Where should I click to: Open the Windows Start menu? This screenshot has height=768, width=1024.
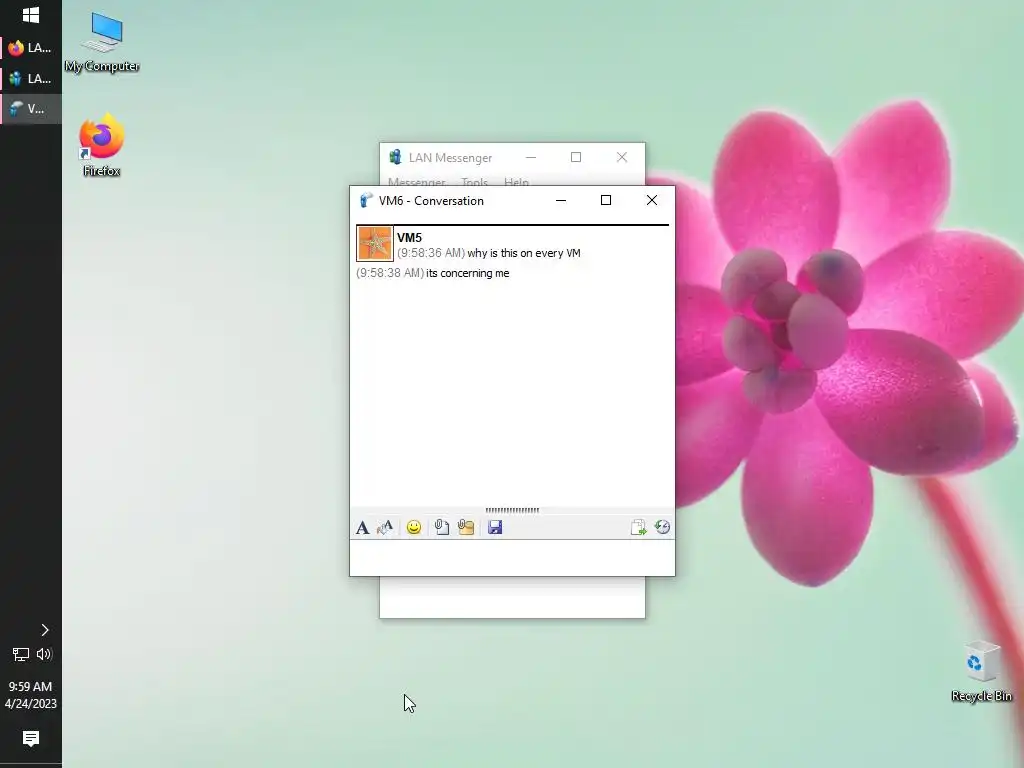click(31, 15)
